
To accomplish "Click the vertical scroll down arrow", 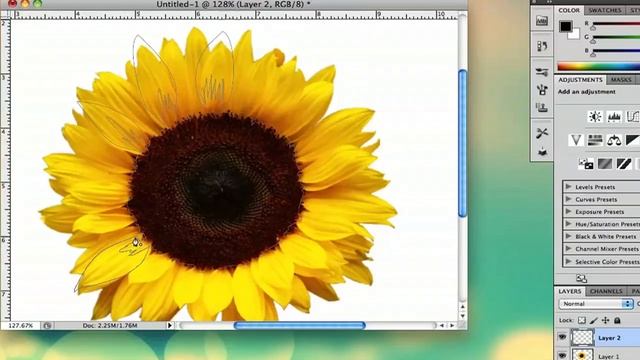I will click(x=462, y=316).
